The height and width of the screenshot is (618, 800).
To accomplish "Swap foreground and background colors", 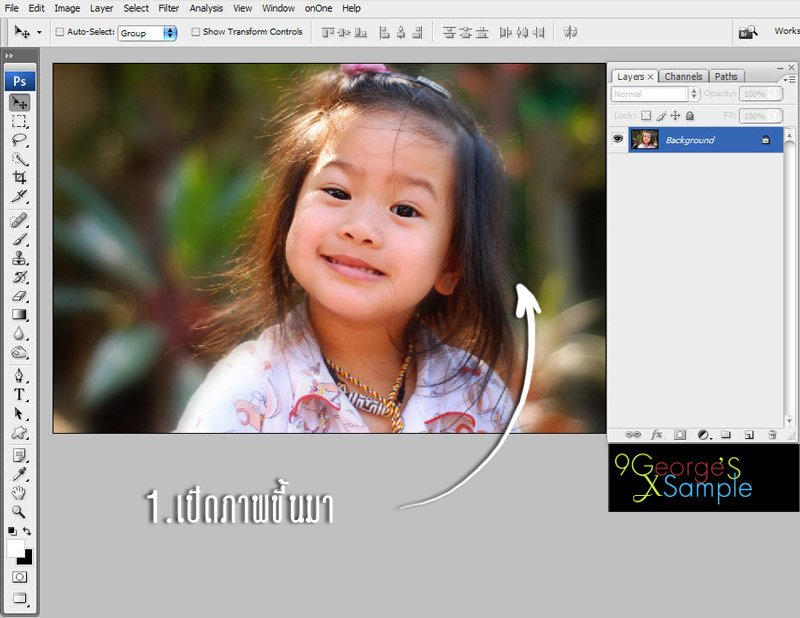I will pyautogui.click(x=27, y=531).
